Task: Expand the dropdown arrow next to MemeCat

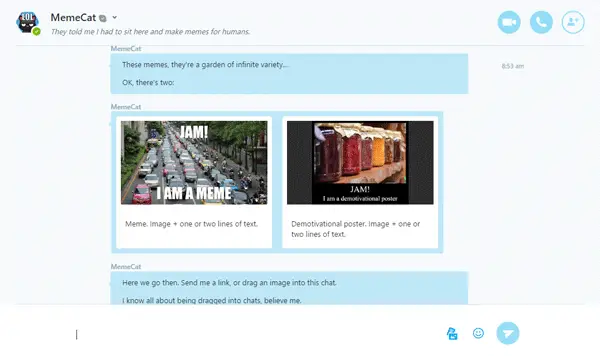Action: [114, 17]
